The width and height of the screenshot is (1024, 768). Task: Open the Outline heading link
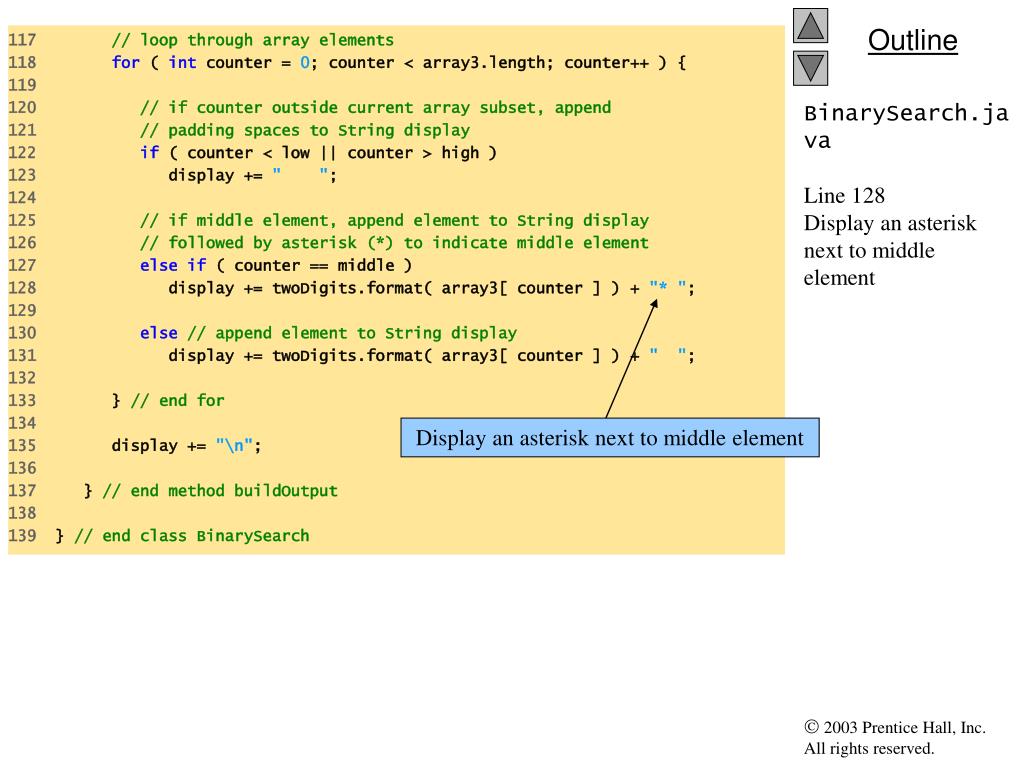[x=912, y=40]
